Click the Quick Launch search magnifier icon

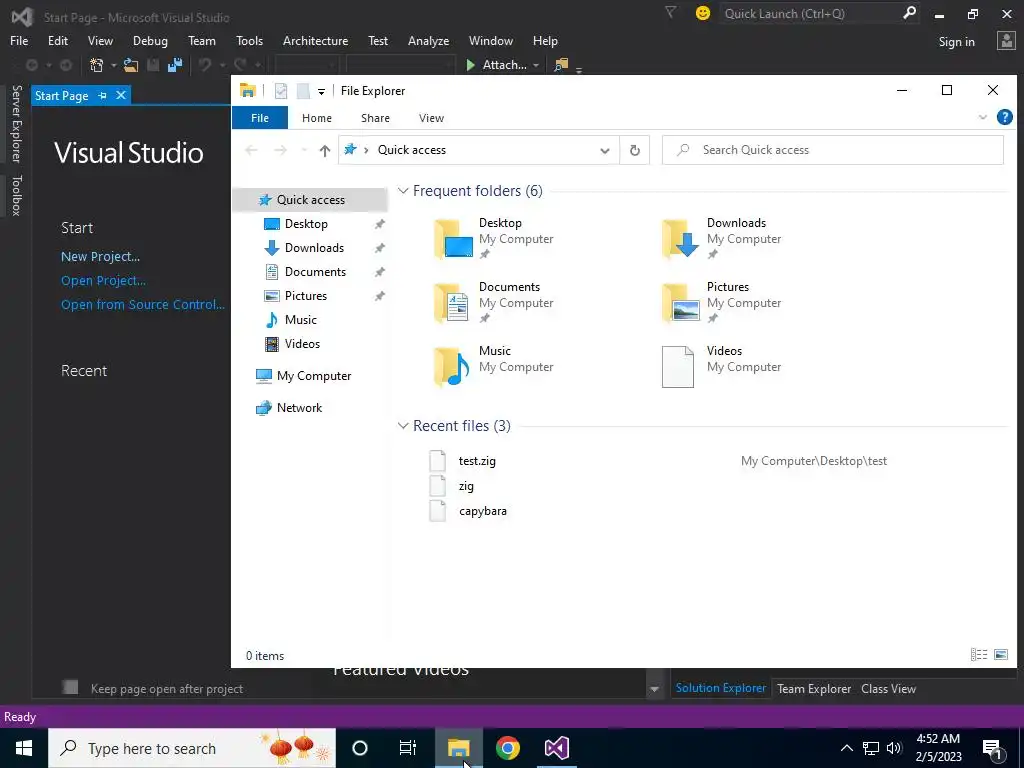pyautogui.click(x=909, y=13)
